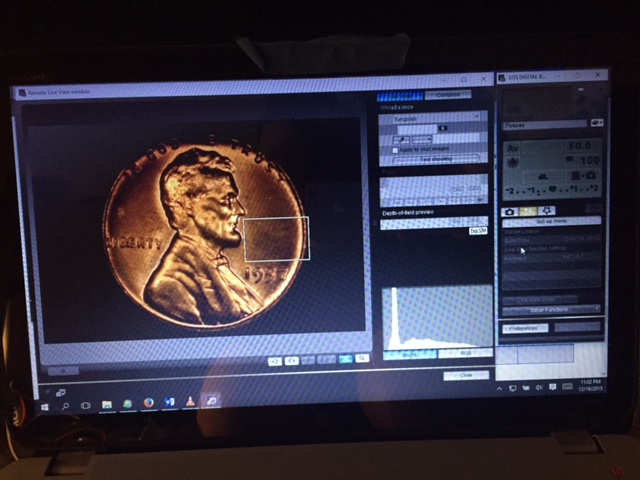This screenshot has height=480, width=640.
Task: Click the Test shooting button
Action: [x=436, y=159]
